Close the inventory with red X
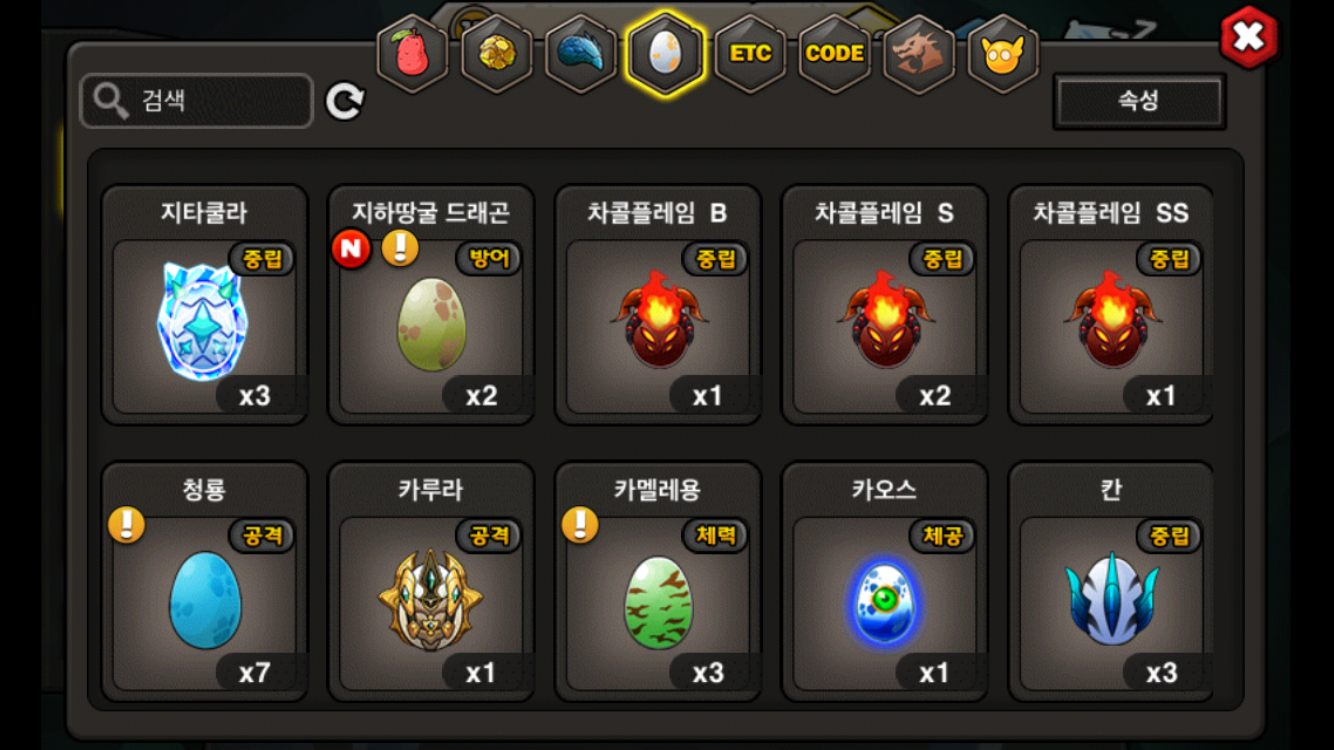The height and width of the screenshot is (750, 1334). tap(1248, 38)
